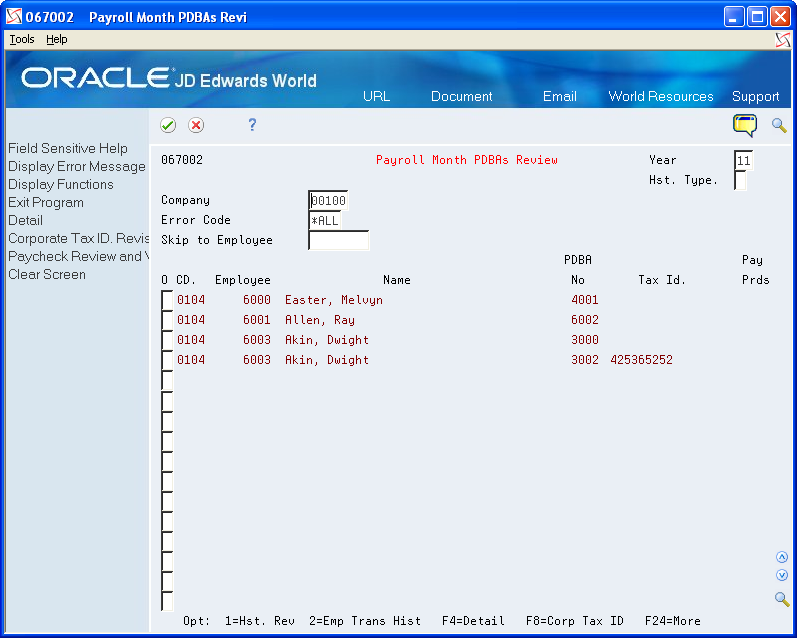Click the Hst. Type input field
Image resolution: width=797 pixels, height=638 pixels.
(740, 180)
